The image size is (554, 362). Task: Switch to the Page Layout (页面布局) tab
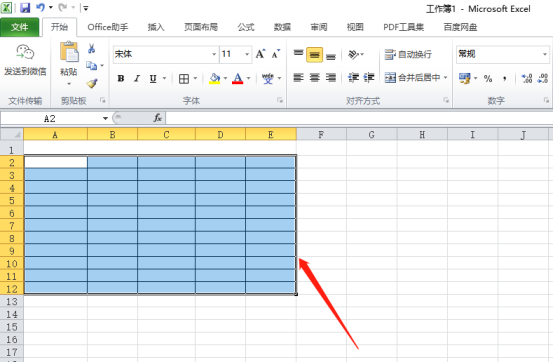tap(201, 27)
